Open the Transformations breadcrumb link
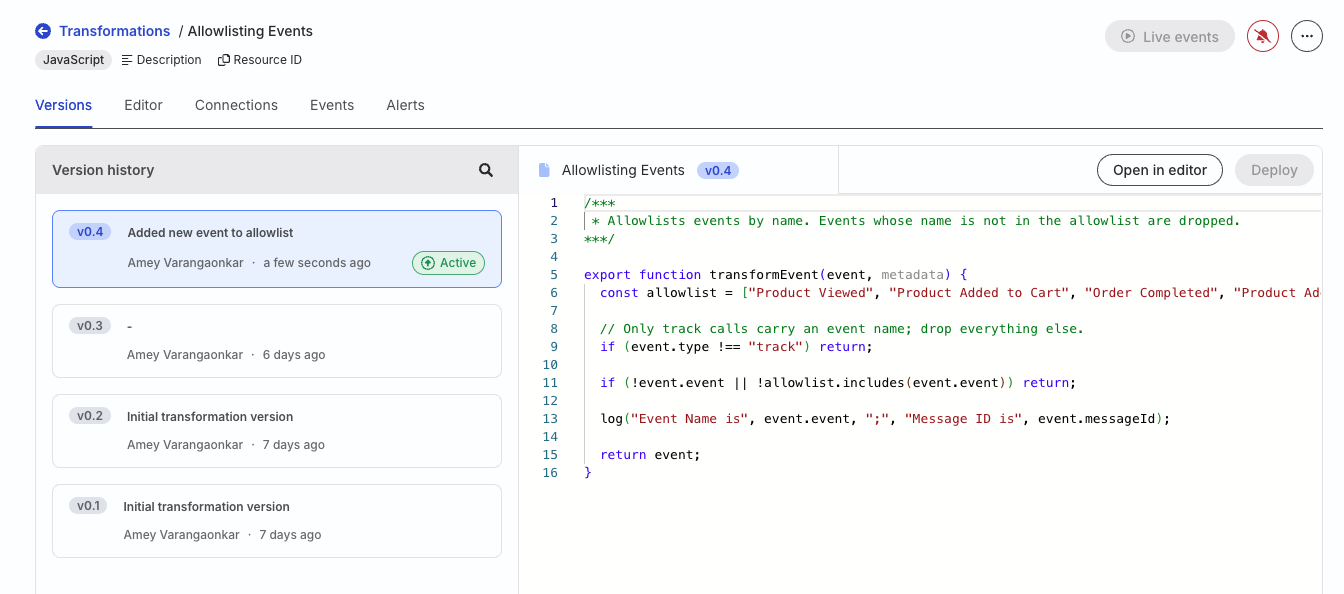Viewport: 1344px width, 594px height. coord(115,31)
